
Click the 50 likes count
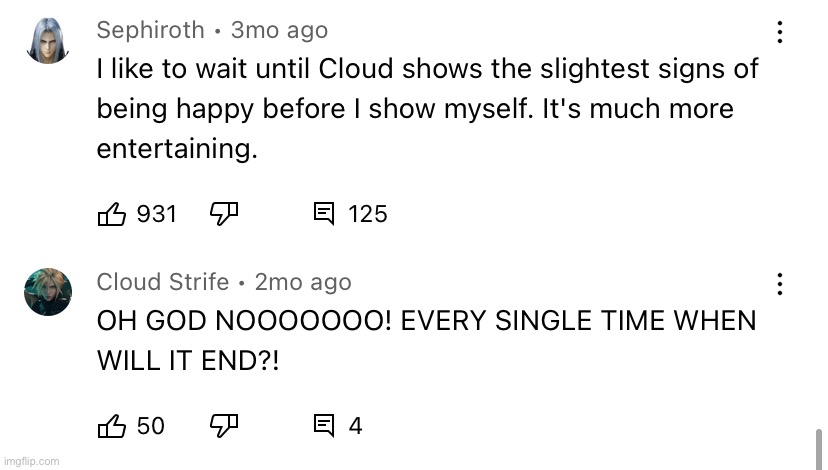150,426
